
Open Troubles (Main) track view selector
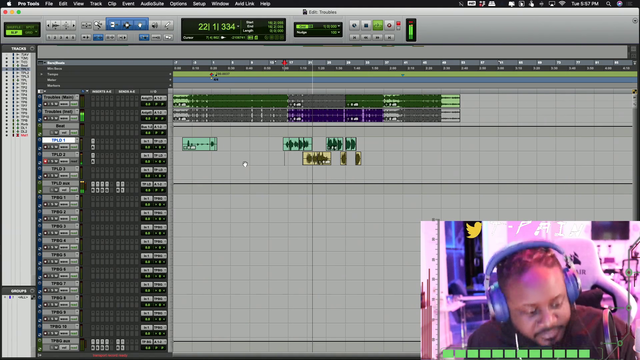[x=64, y=104]
